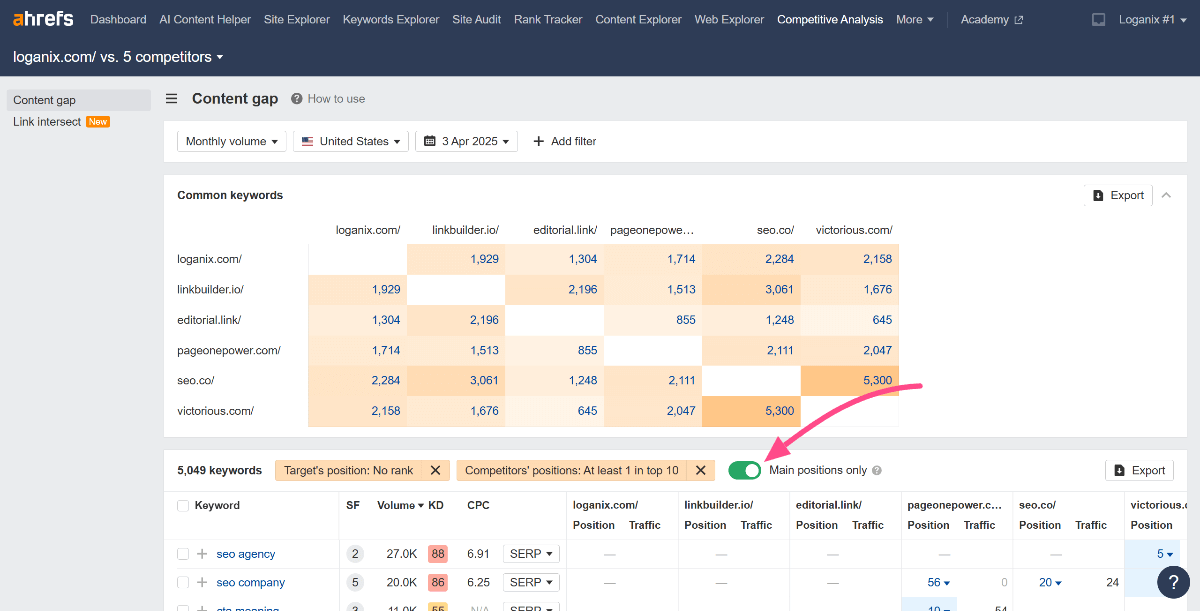The image size is (1200, 611).
Task: Open Competitive Analysis tab
Action: [830, 19]
